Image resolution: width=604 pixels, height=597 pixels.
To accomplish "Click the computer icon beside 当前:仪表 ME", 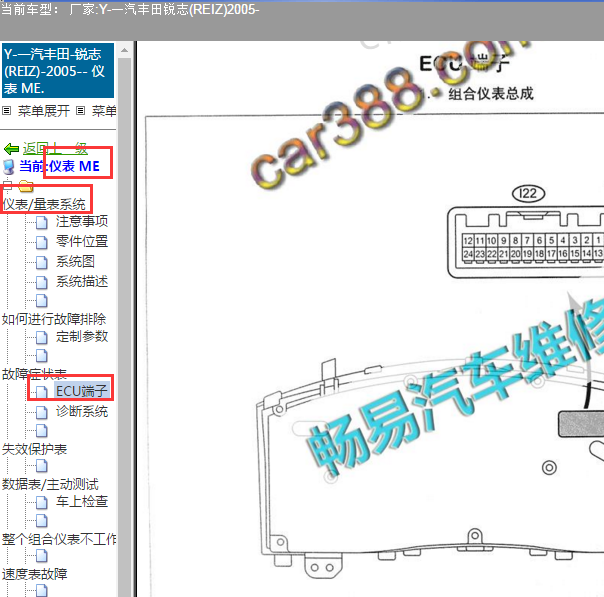I will pos(8,167).
